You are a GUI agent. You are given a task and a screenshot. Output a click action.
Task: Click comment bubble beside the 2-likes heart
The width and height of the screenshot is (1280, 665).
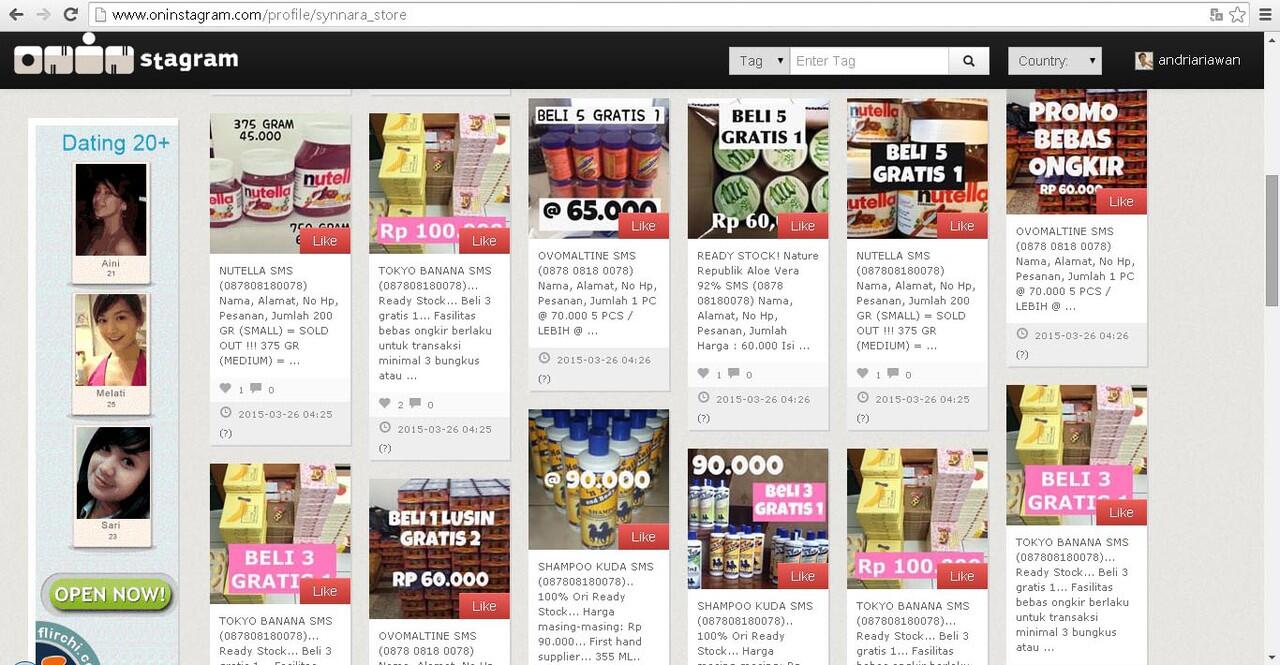coord(416,404)
